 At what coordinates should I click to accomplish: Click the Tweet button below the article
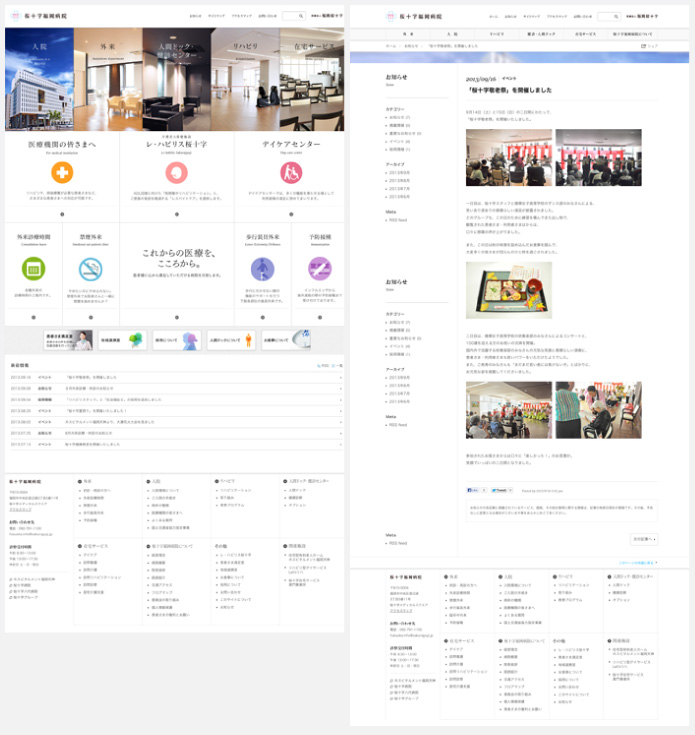coord(501,491)
